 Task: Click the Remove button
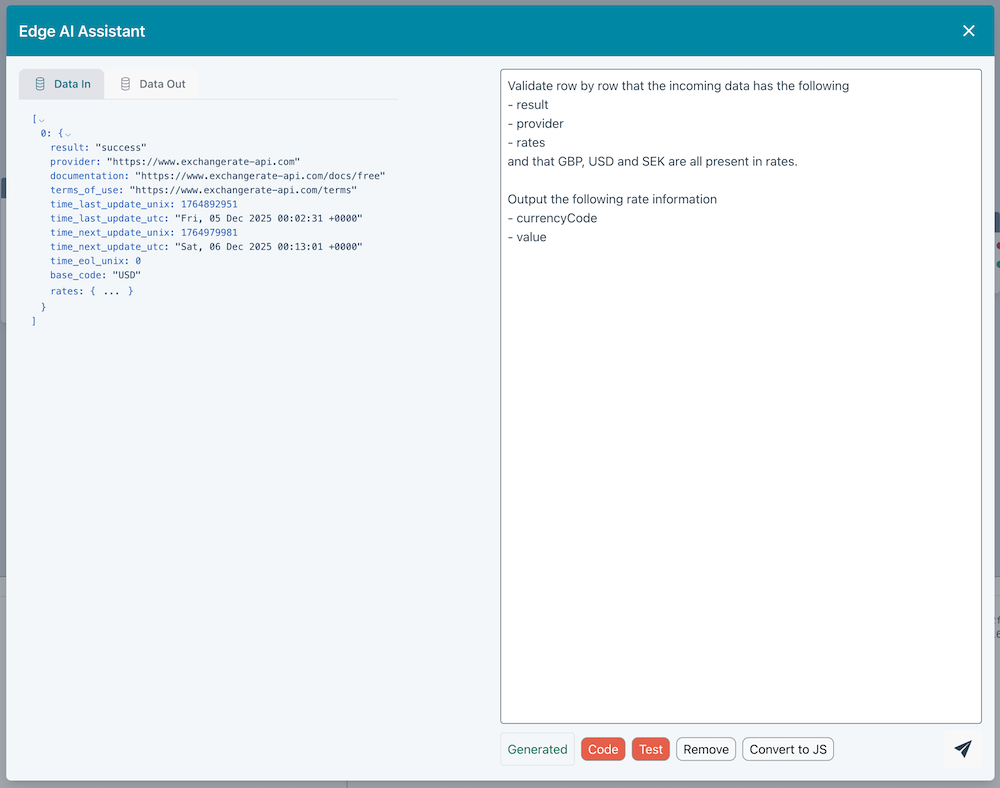(705, 748)
